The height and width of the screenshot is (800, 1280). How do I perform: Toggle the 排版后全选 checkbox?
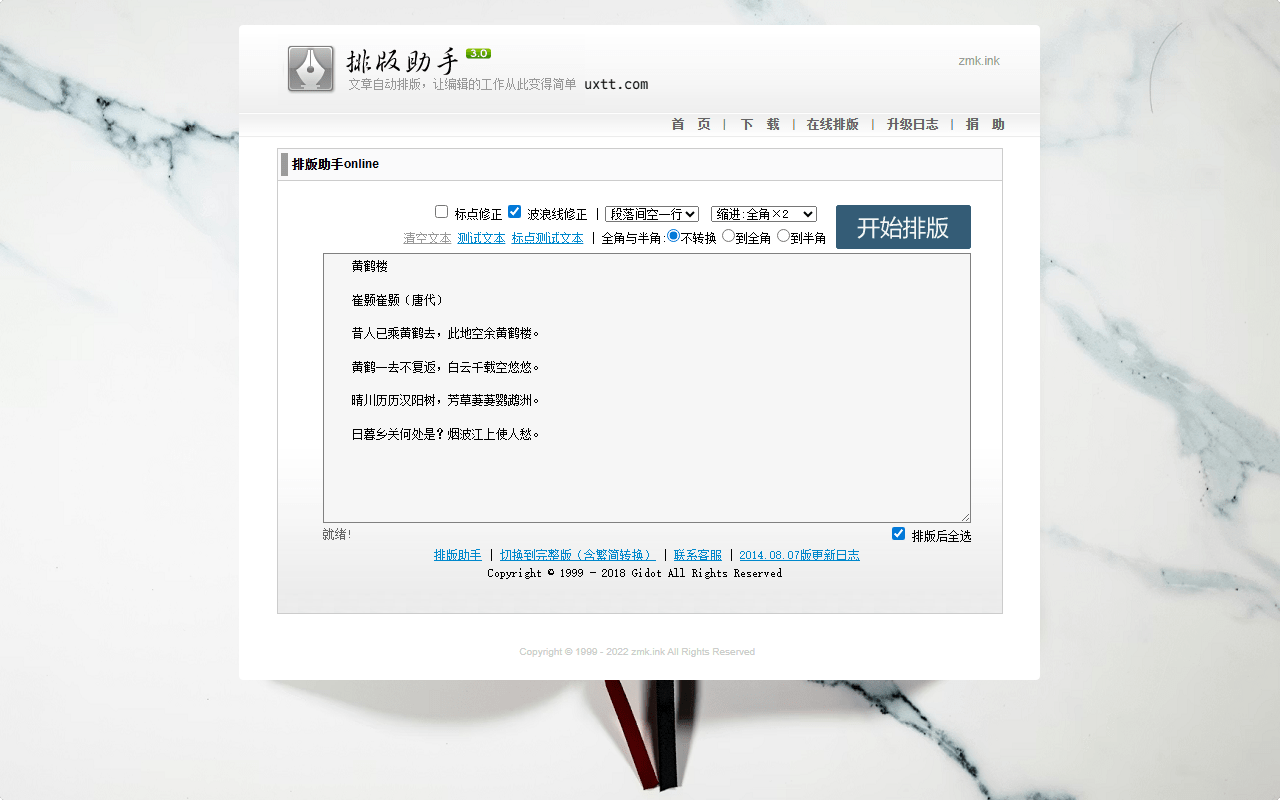pyautogui.click(x=898, y=534)
